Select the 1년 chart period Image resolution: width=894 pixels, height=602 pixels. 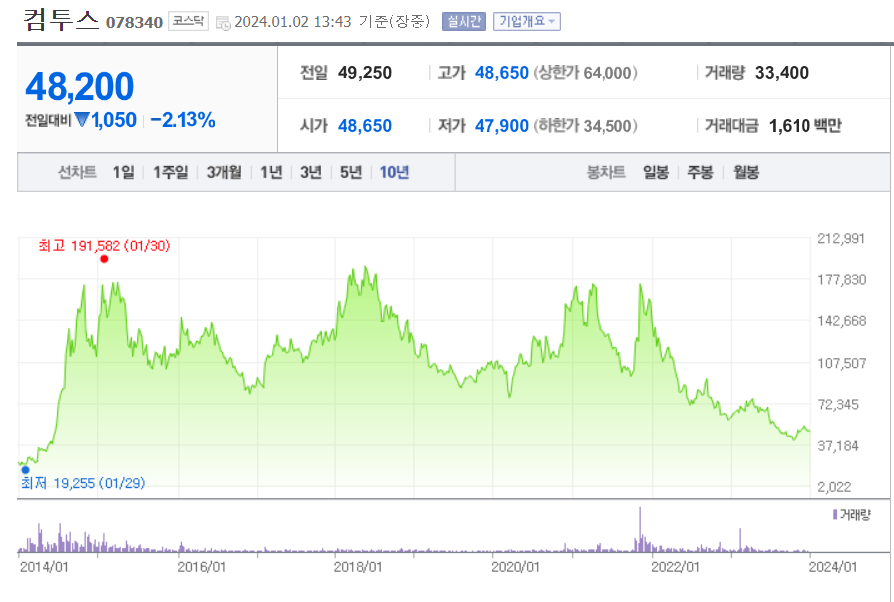(271, 172)
